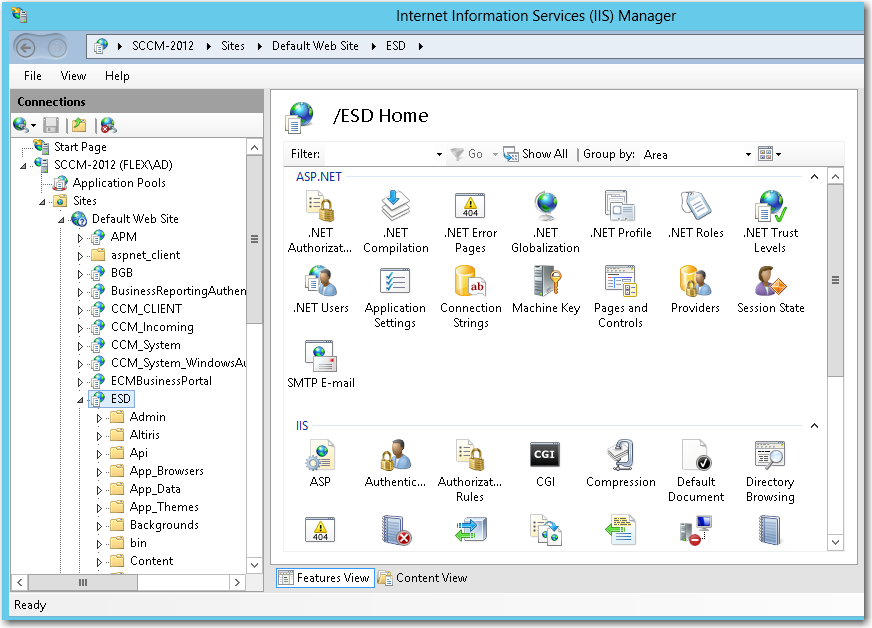Open the Session State feature

pos(770,282)
